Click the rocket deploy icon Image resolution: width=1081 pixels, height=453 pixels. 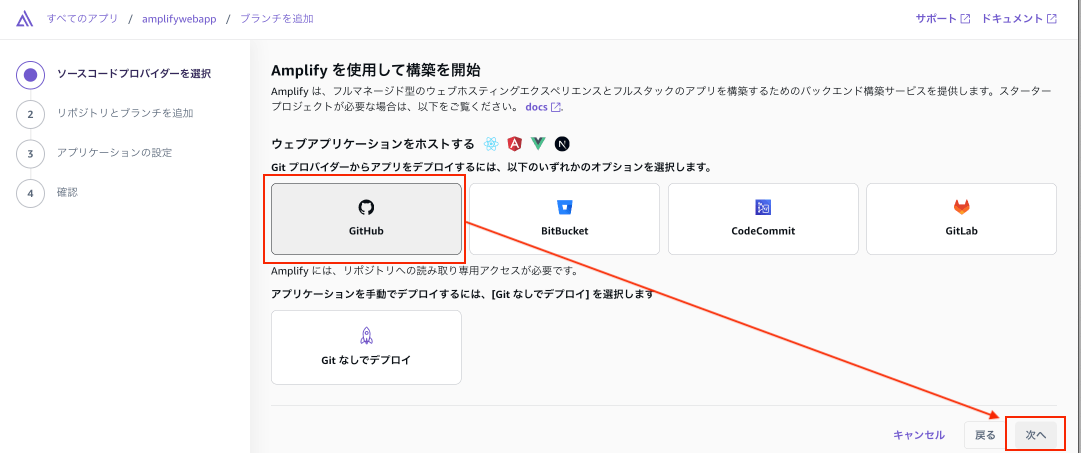(x=366, y=336)
